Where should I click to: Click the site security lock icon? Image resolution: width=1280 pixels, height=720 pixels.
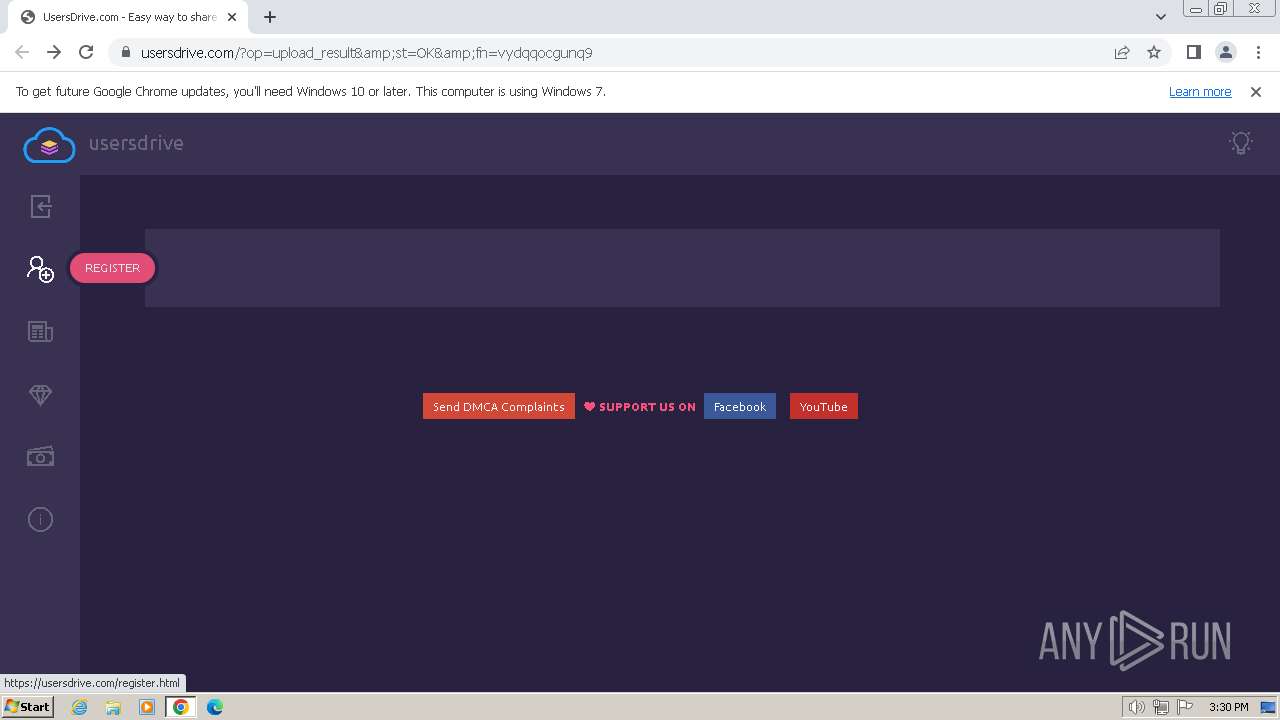pos(126,53)
